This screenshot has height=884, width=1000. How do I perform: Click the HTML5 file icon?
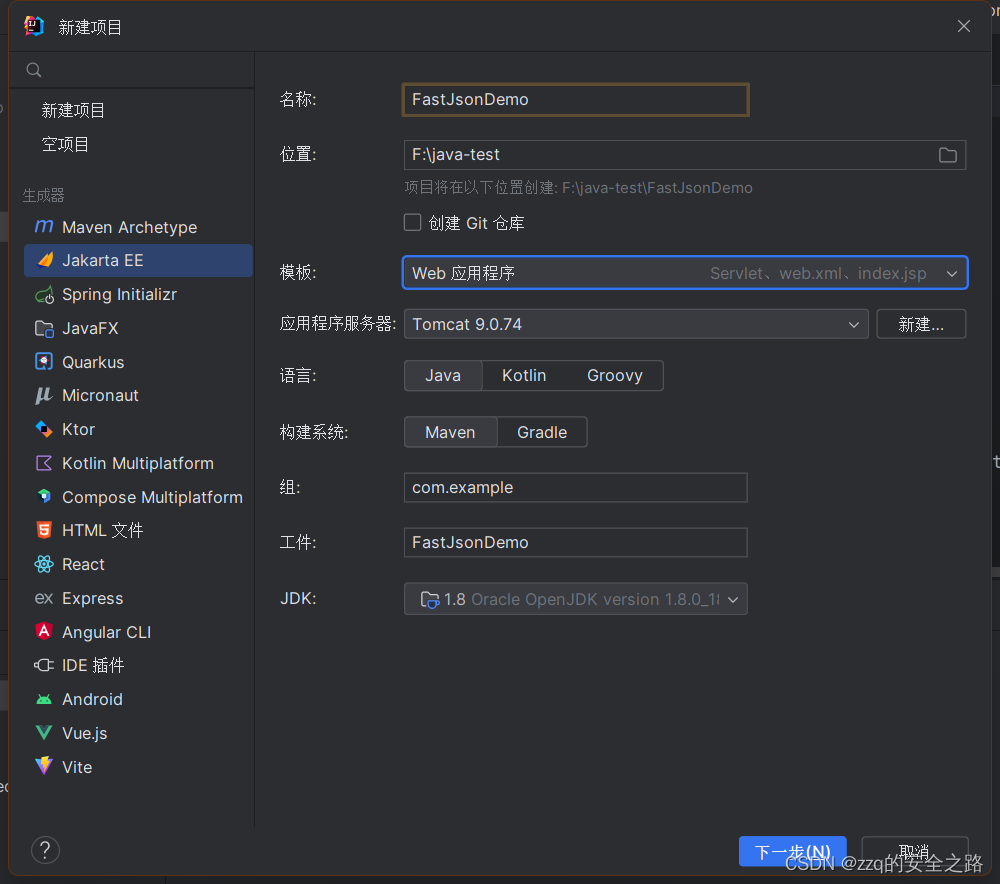tap(44, 530)
